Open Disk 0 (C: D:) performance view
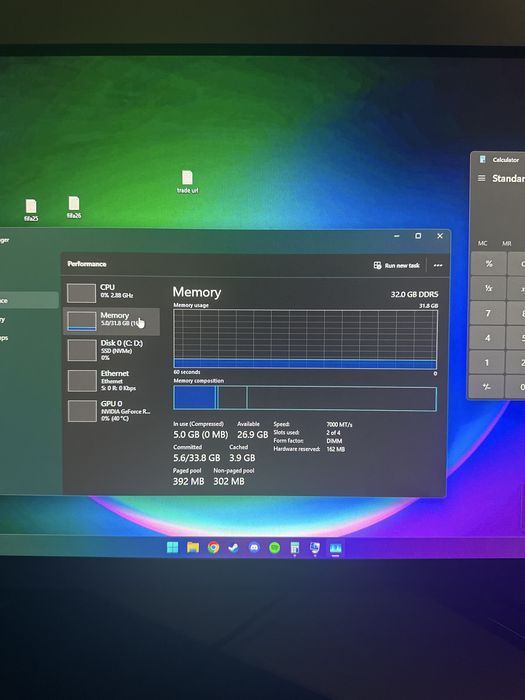This screenshot has height=700, width=525. pyautogui.click(x=111, y=350)
